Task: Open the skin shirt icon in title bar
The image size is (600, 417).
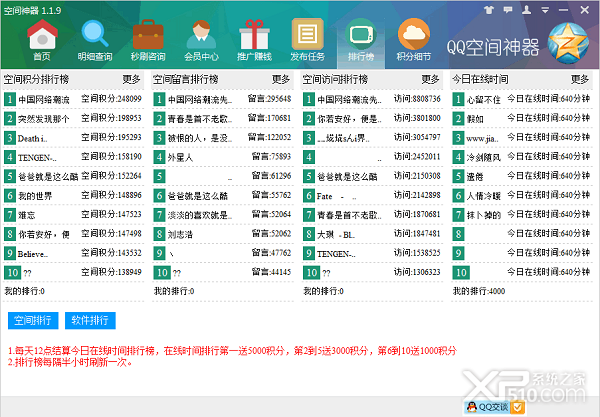Action: click(489, 10)
